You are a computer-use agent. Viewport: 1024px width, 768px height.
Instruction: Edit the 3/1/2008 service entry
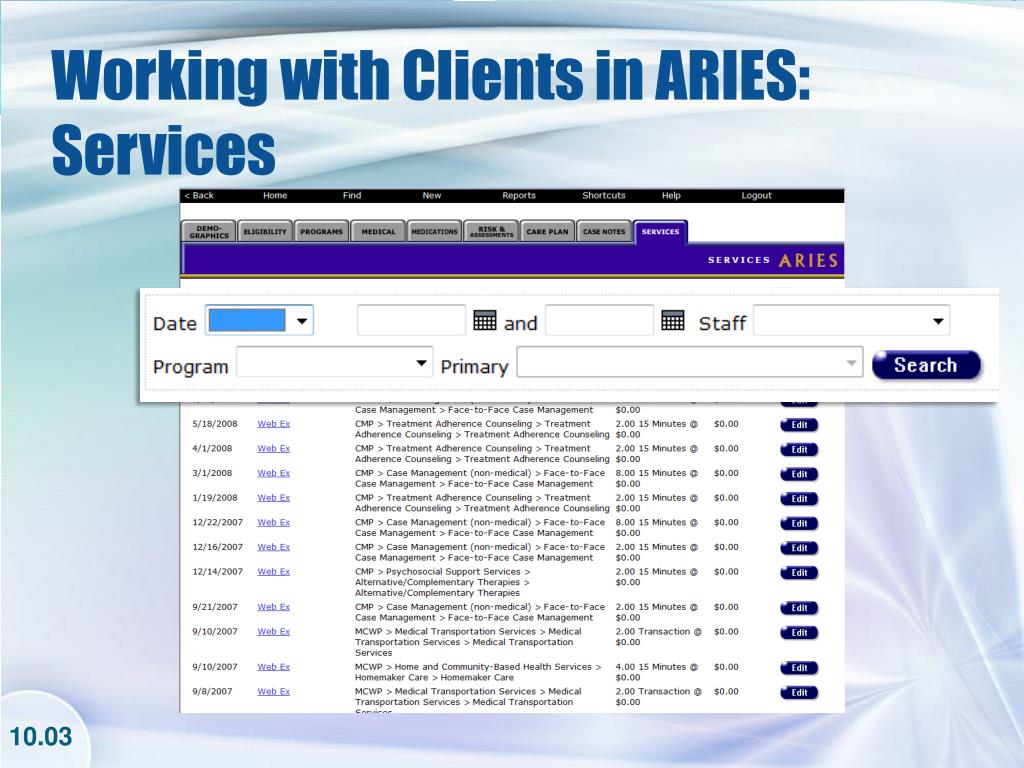(x=799, y=475)
